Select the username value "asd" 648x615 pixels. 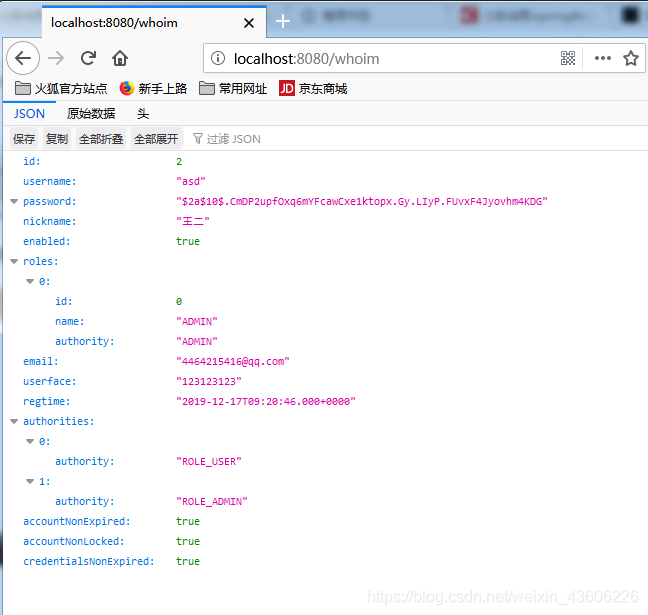(191, 181)
